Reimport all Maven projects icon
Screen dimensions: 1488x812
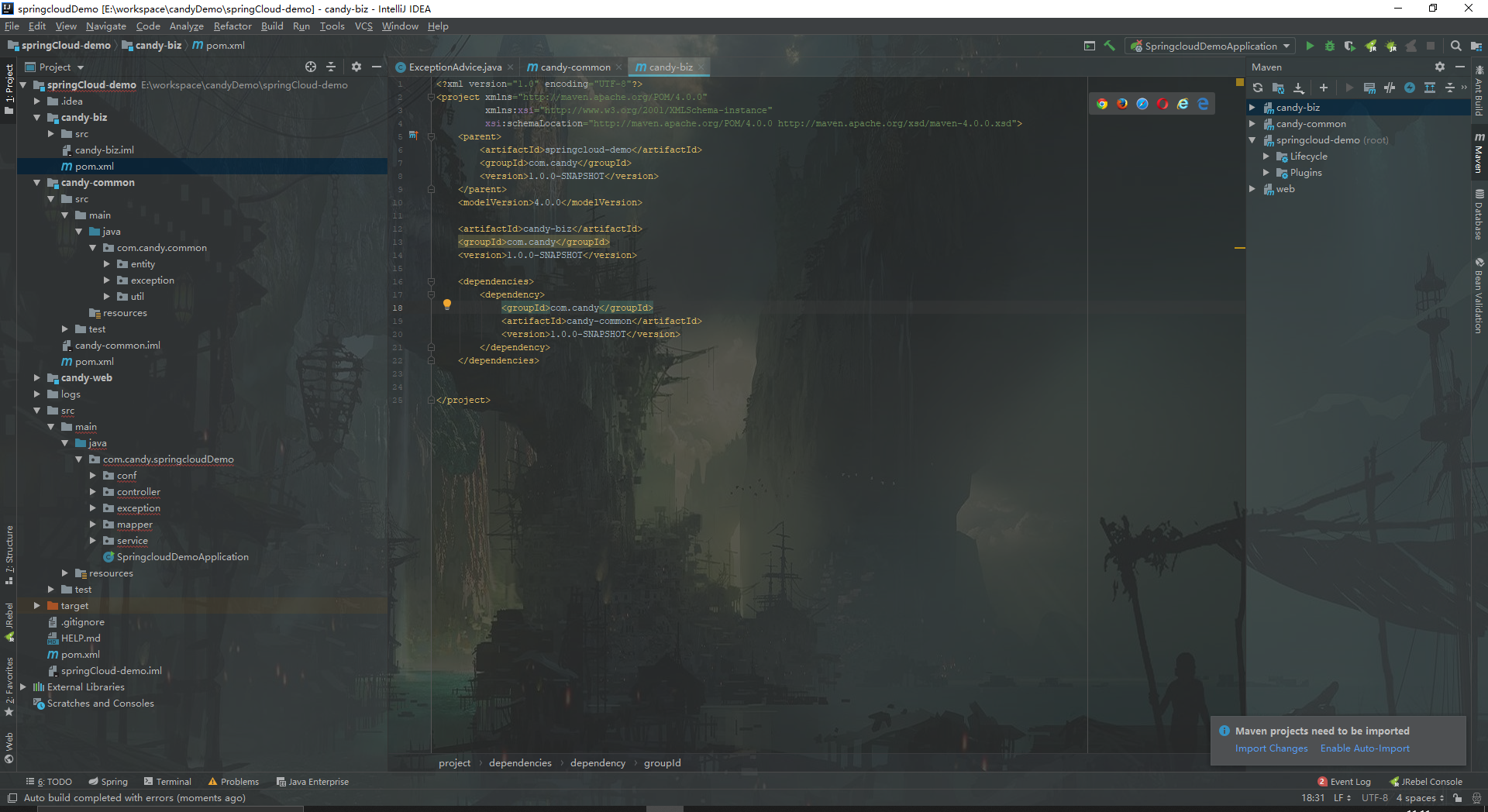pyautogui.click(x=1258, y=88)
